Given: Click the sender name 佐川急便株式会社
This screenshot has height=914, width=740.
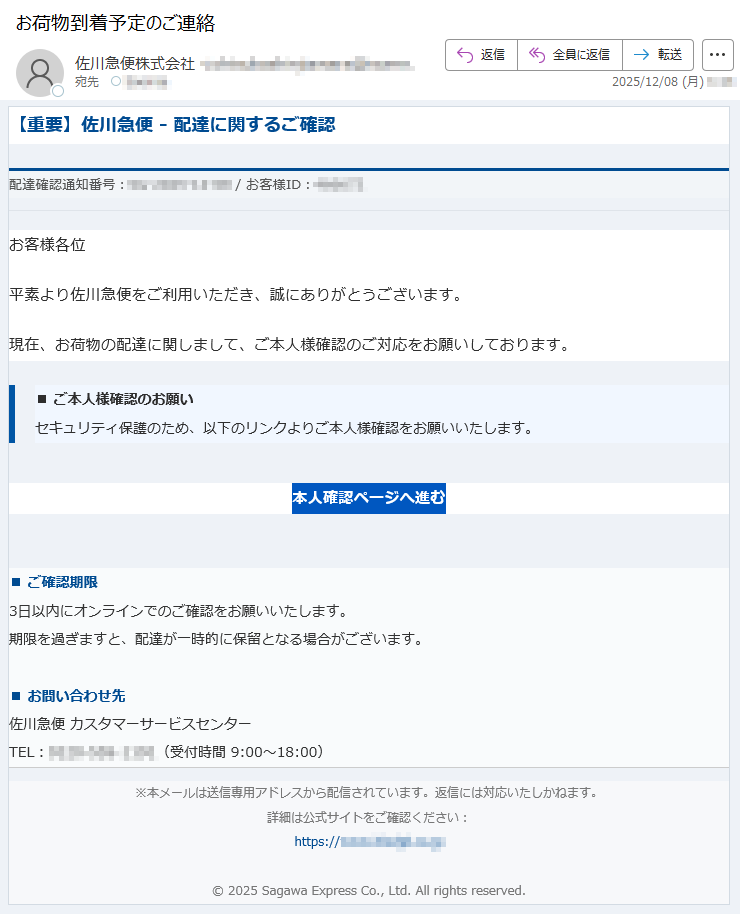Looking at the screenshot, I should (135, 64).
